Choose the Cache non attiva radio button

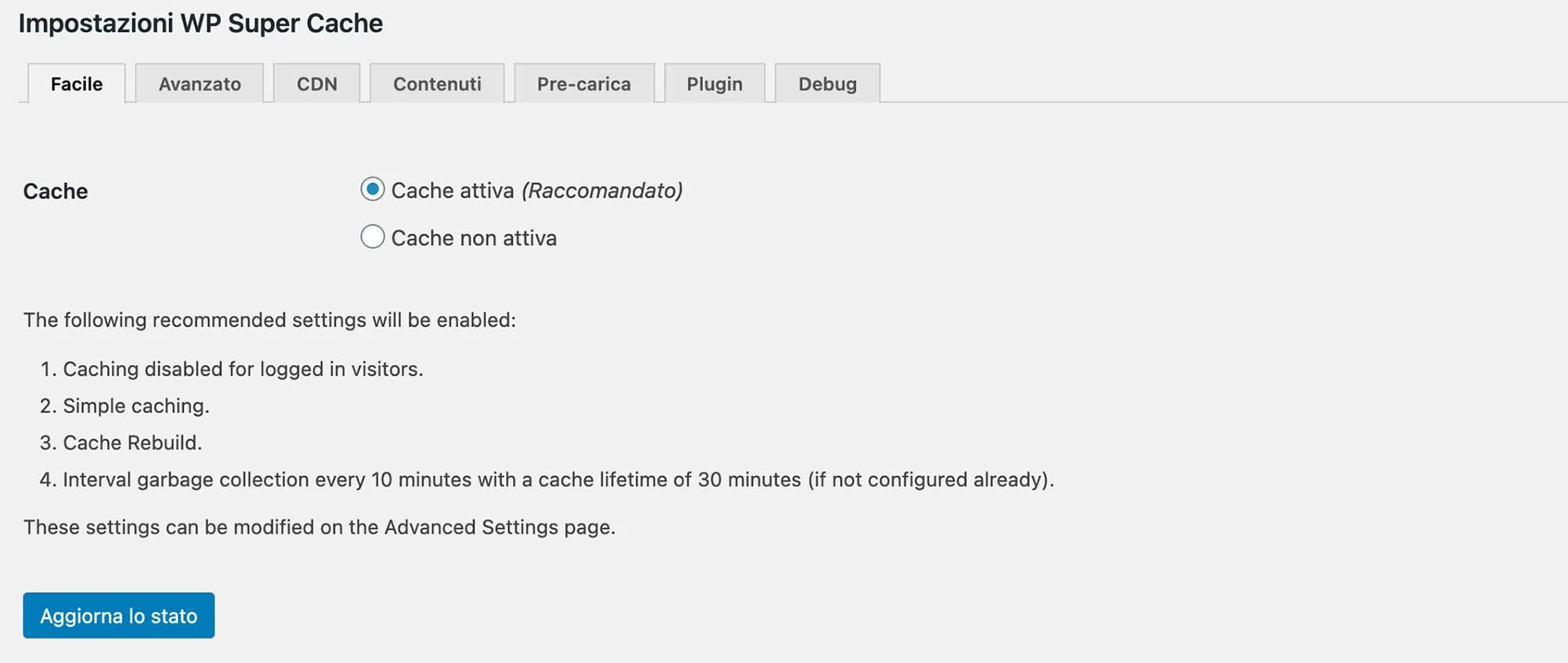point(372,237)
